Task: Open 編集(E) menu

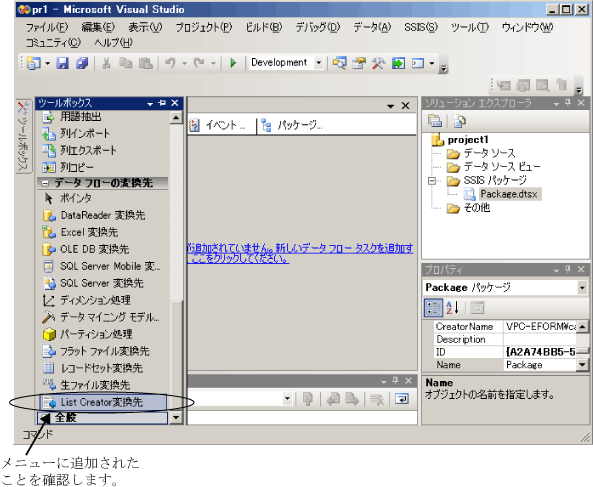Action: (x=98, y=27)
